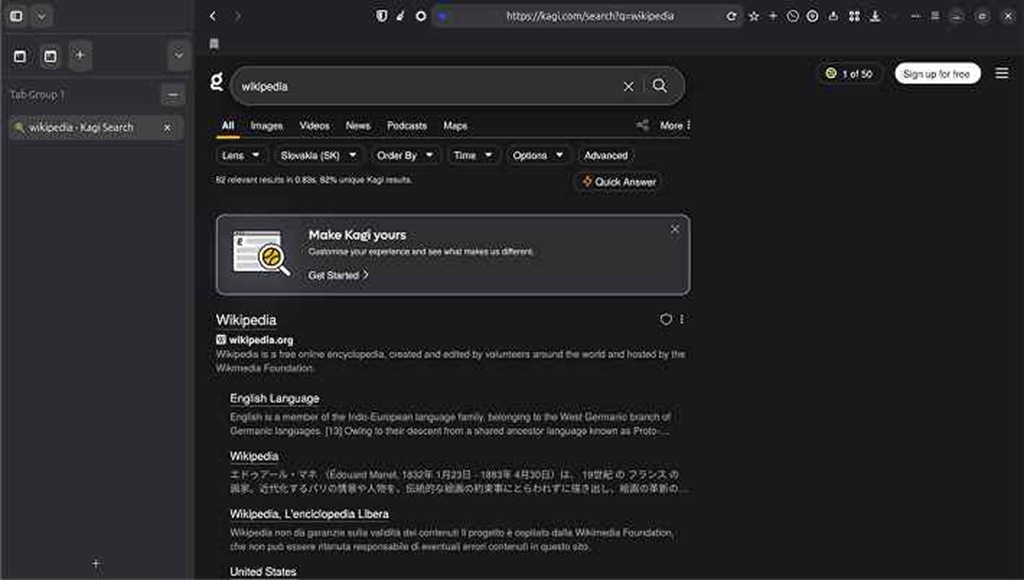Go back with the browser back arrow
This screenshot has height=580, width=1024.
[x=213, y=16]
